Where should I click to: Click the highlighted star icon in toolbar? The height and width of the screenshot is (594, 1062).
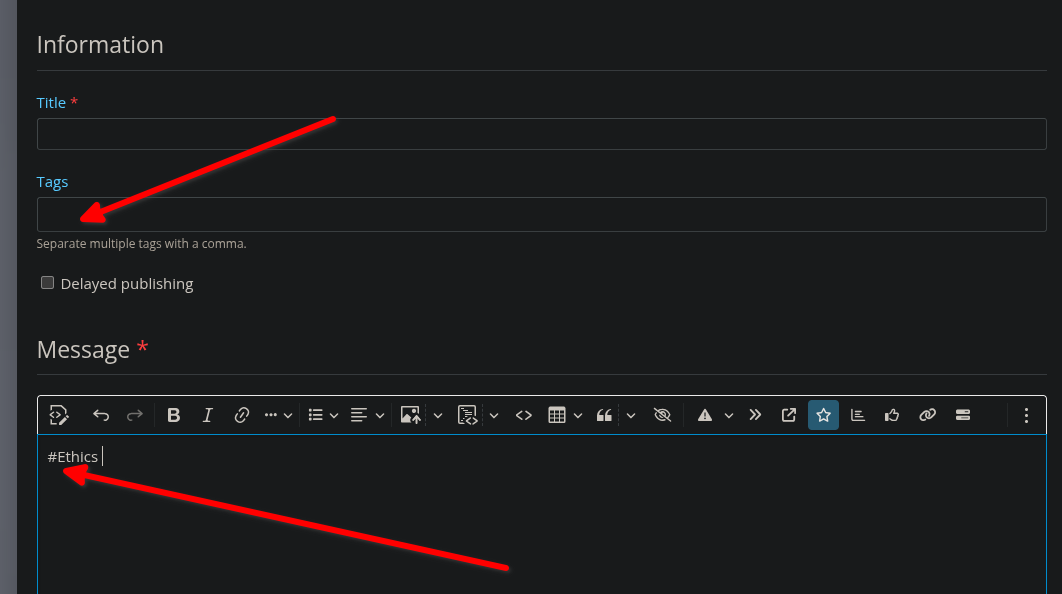coord(823,415)
